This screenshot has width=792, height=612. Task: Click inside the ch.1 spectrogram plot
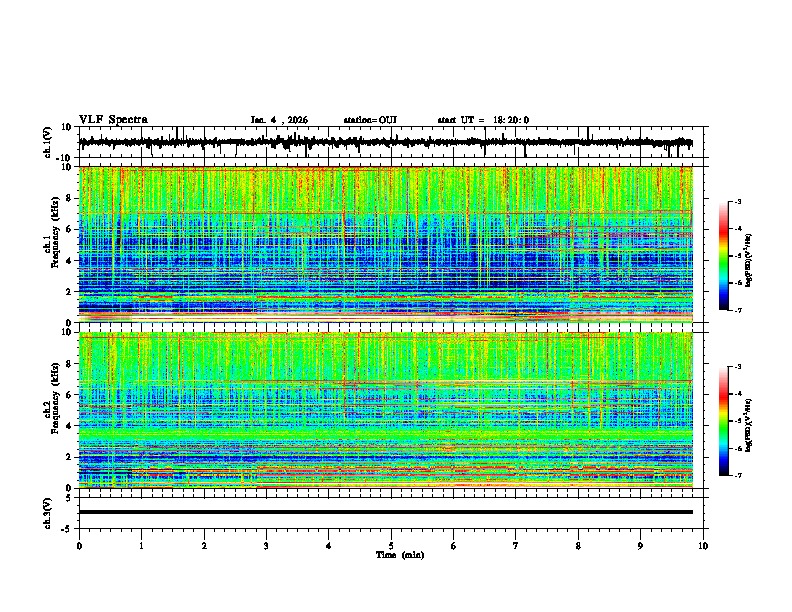click(386, 244)
